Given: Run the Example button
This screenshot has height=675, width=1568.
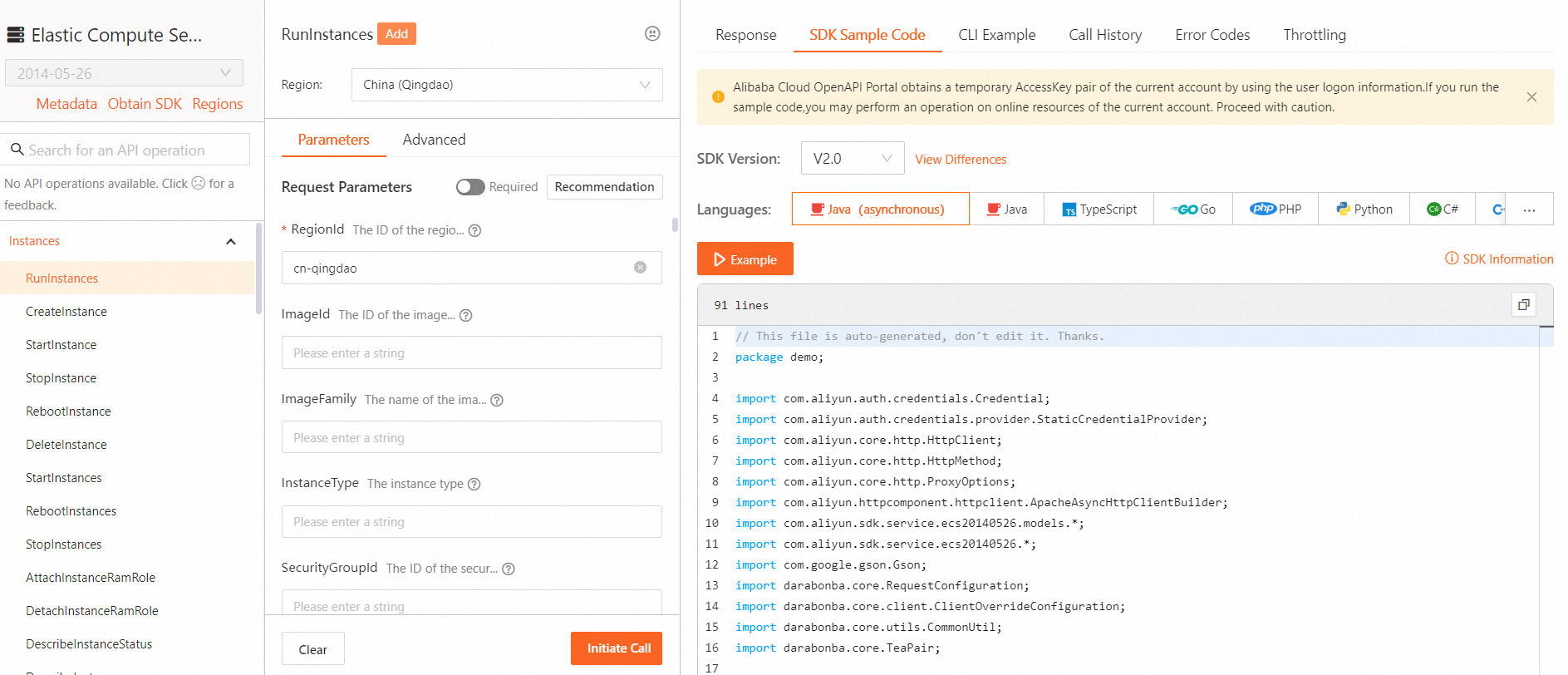Looking at the screenshot, I should [x=745, y=259].
